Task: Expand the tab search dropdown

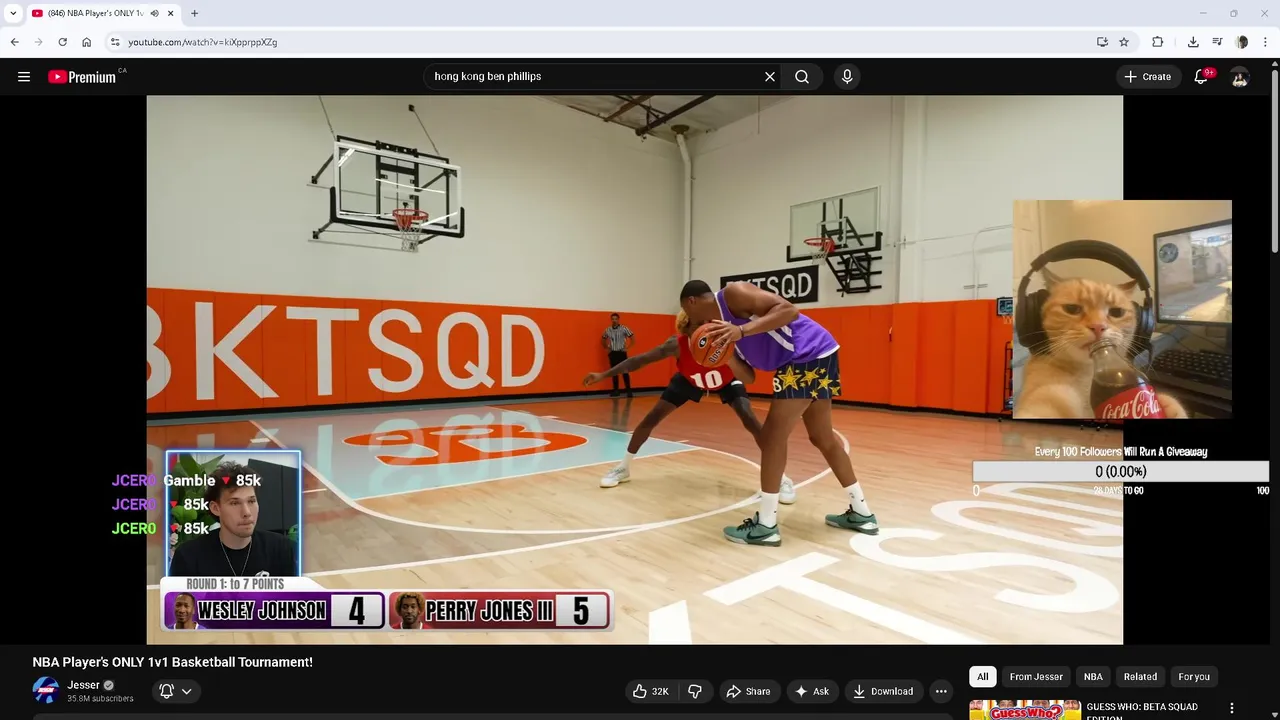Action: [13, 13]
